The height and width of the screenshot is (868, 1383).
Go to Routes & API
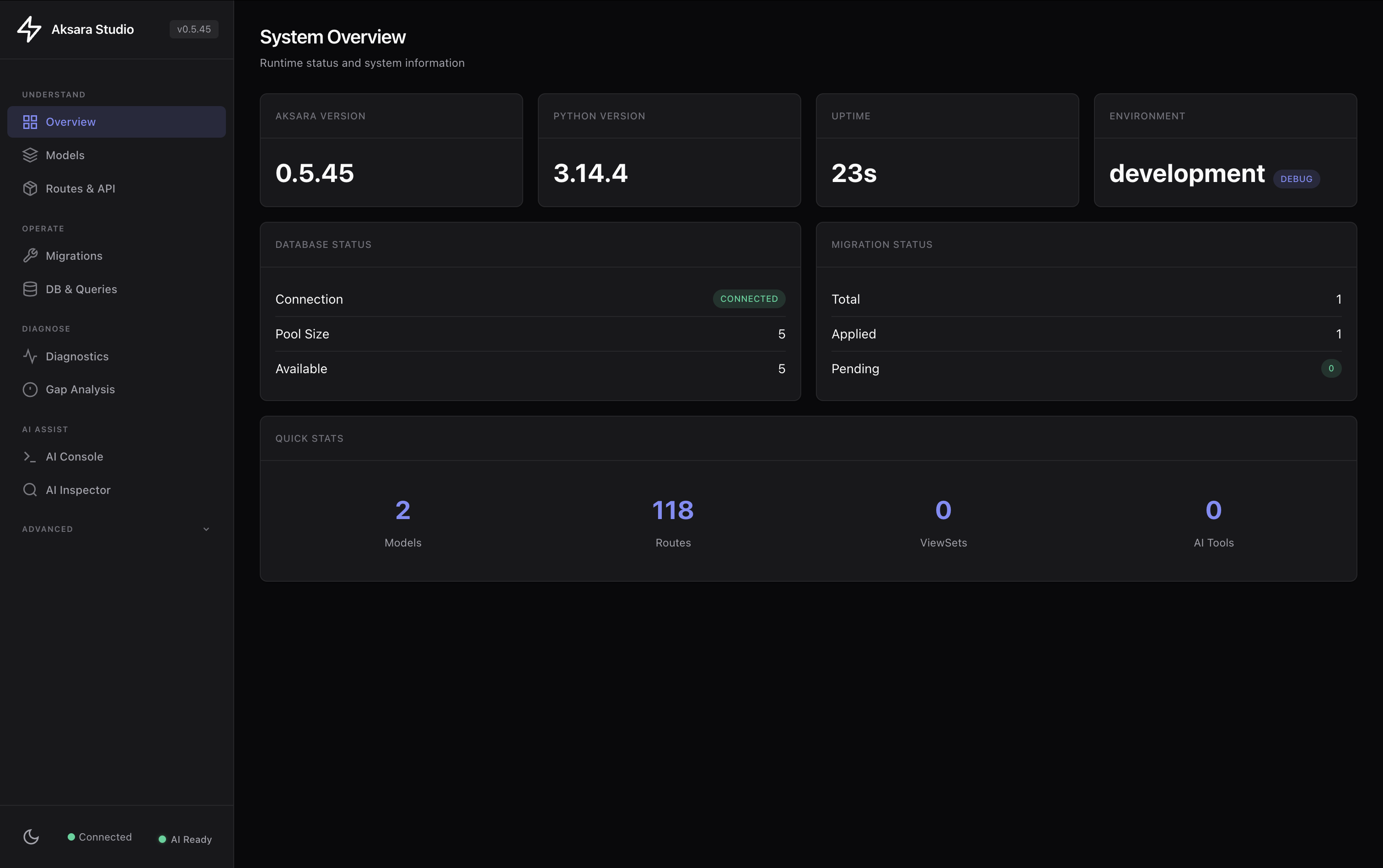117,188
